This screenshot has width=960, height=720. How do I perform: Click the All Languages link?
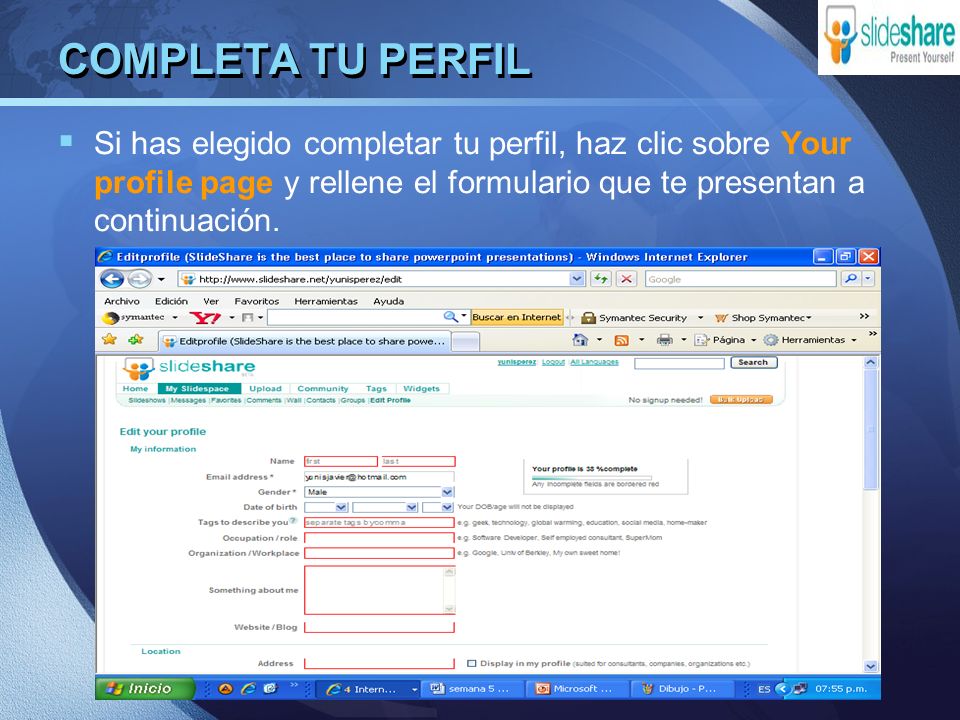click(594, 362)
